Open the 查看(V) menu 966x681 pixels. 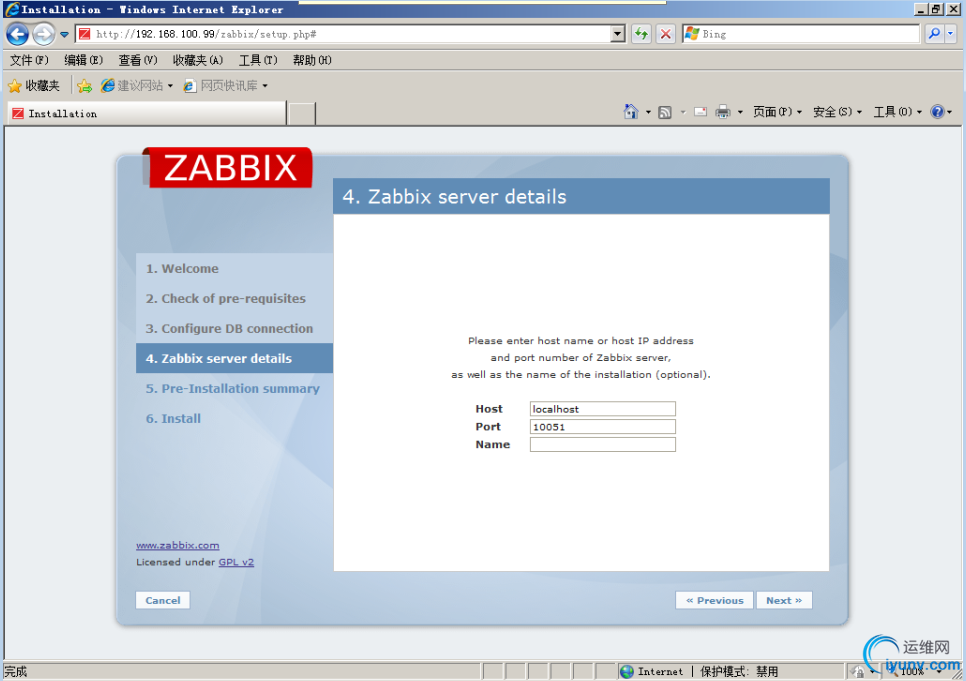137,60
